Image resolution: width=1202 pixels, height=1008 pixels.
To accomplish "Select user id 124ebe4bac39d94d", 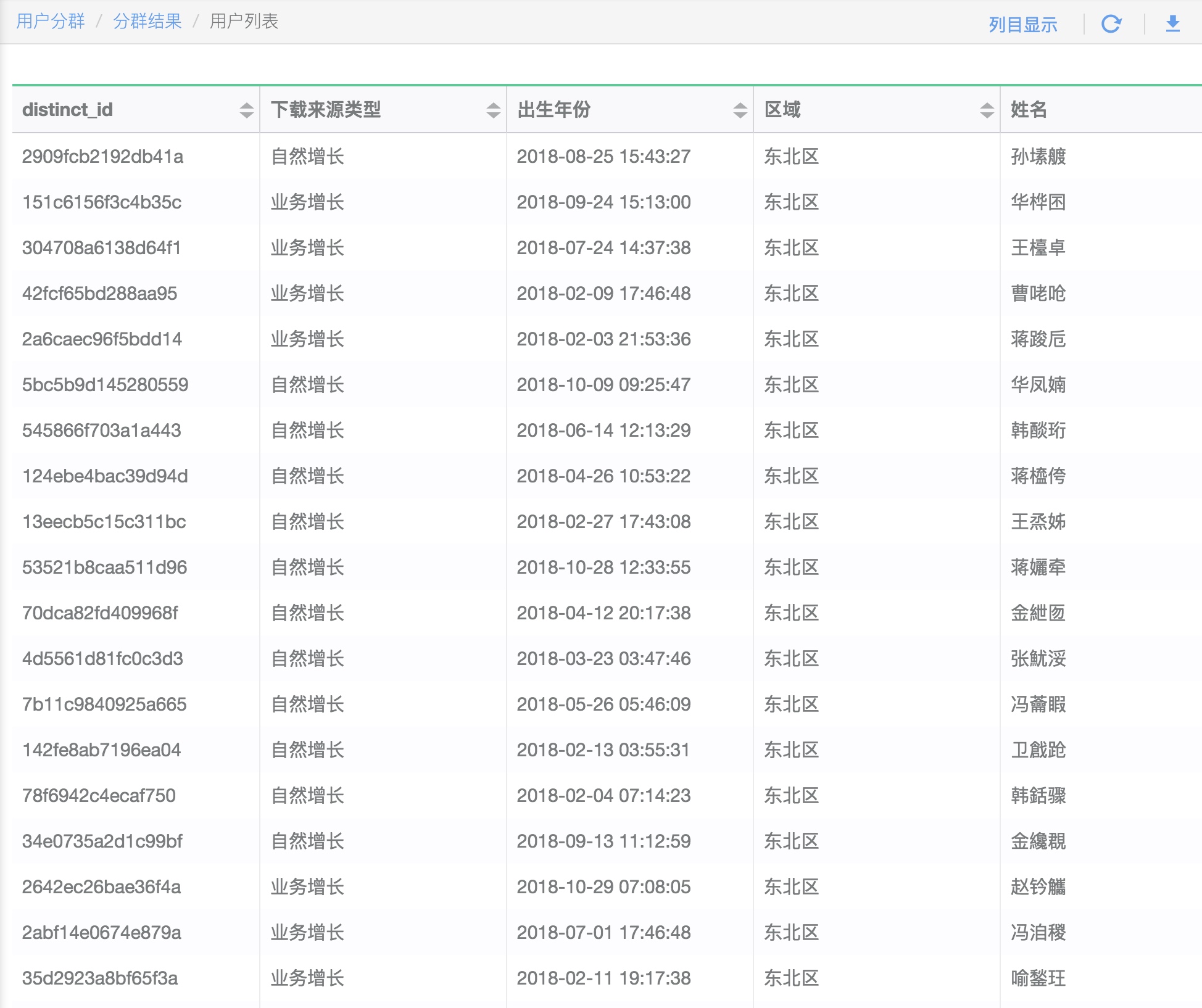I will (105, 476).
